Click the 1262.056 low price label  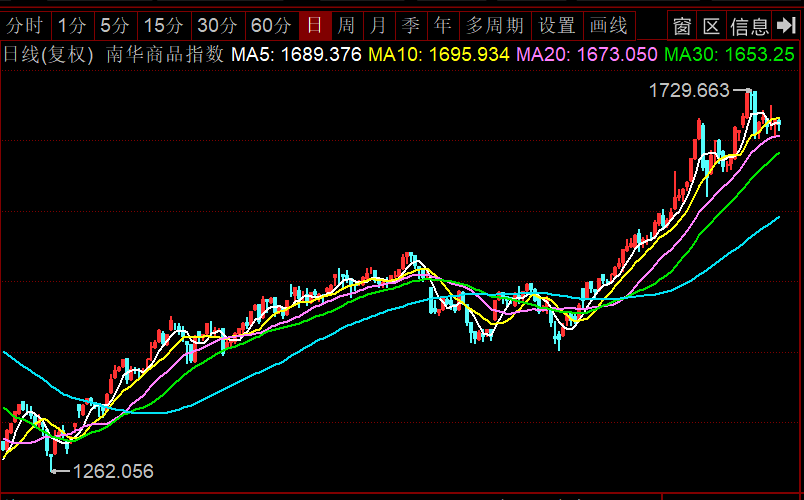pos(113,471)
